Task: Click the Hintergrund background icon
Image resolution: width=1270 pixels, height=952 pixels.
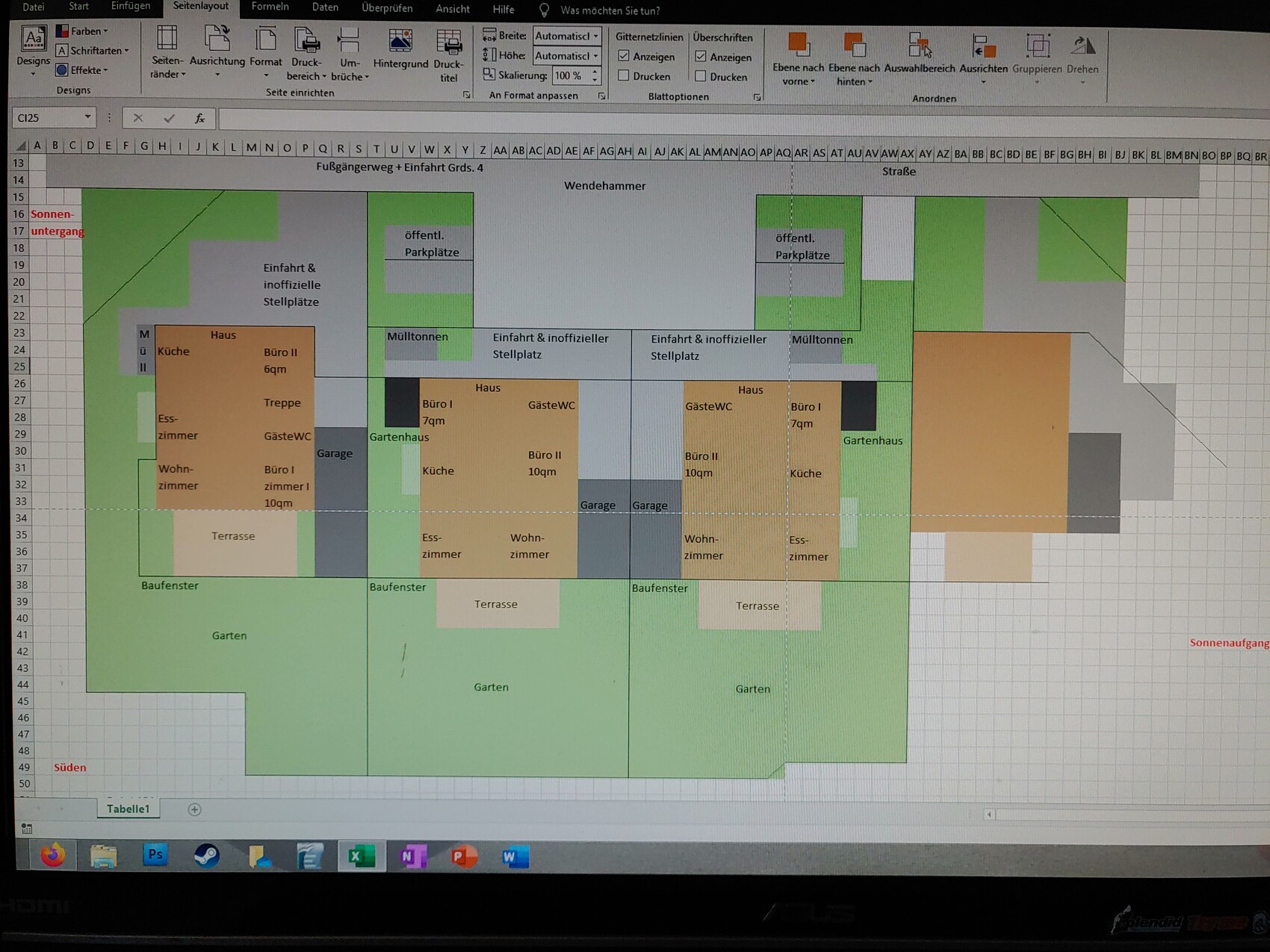Action: click(400, 43)
